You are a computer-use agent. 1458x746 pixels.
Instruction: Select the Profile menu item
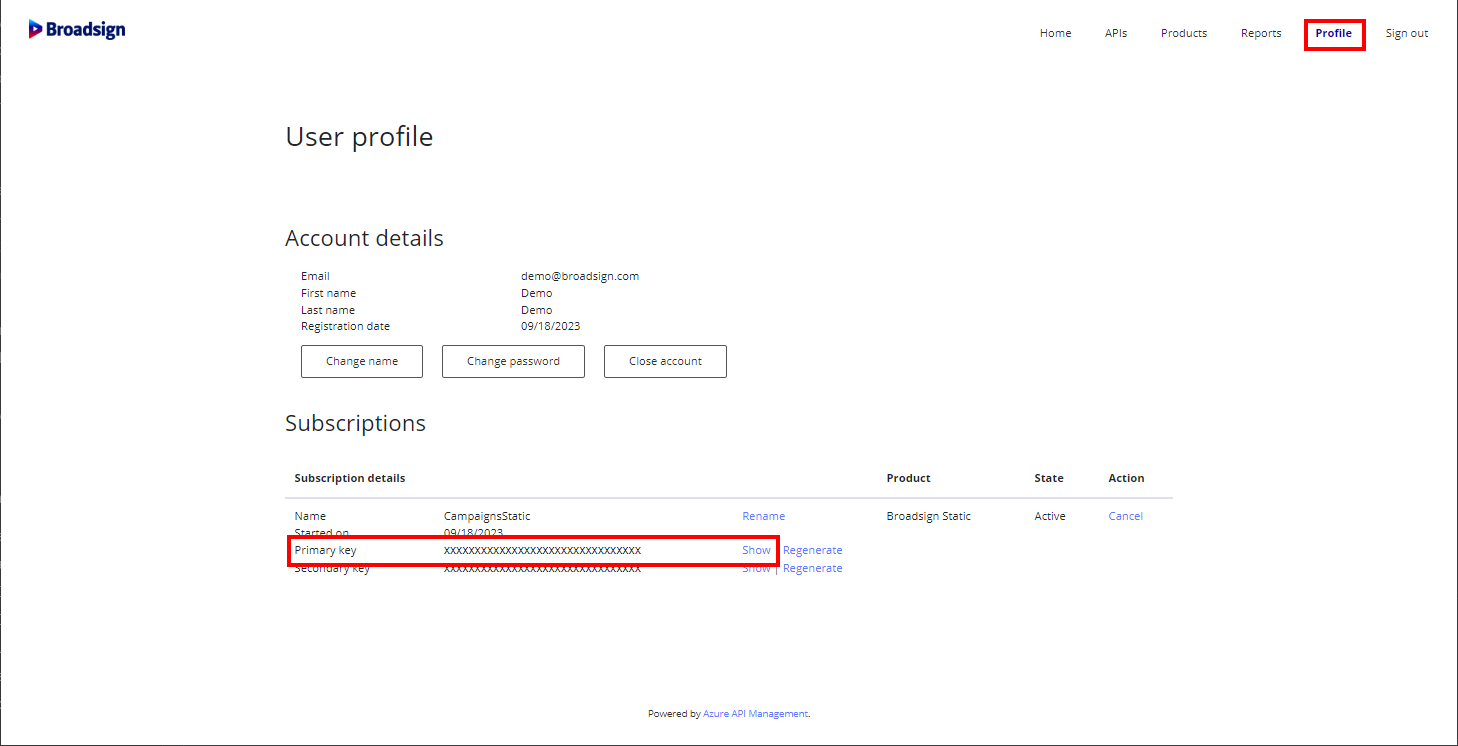[x=1334, y=33]
